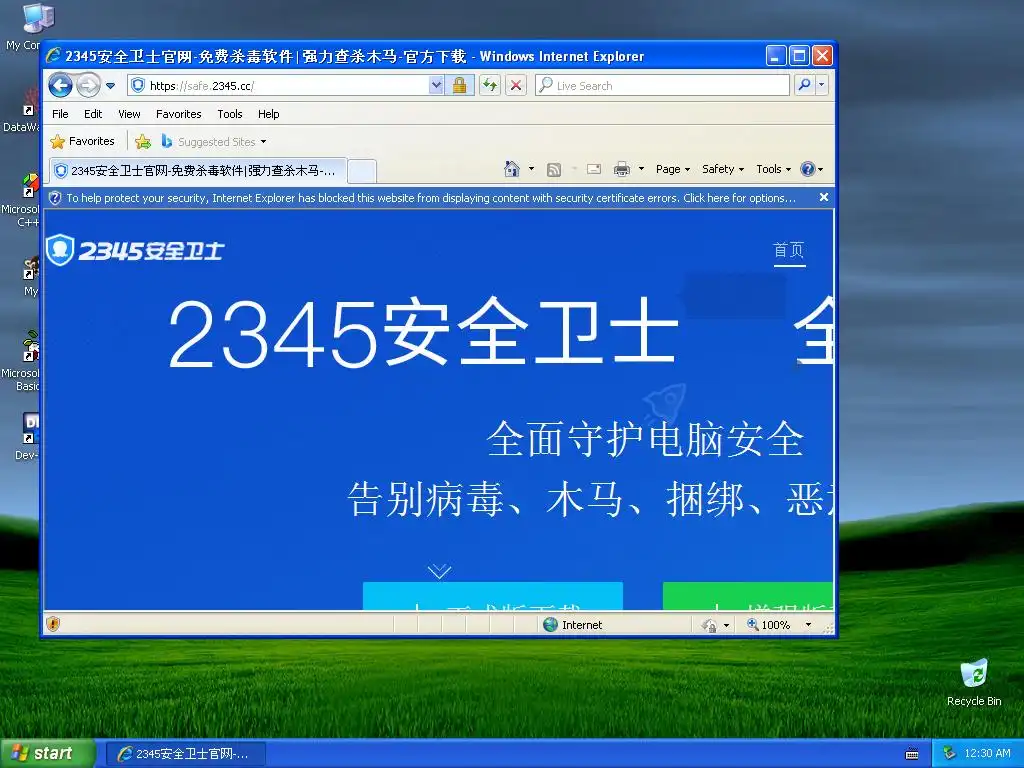
Task: Expand the Print options dropdown arrow
Action: (641, 169)
